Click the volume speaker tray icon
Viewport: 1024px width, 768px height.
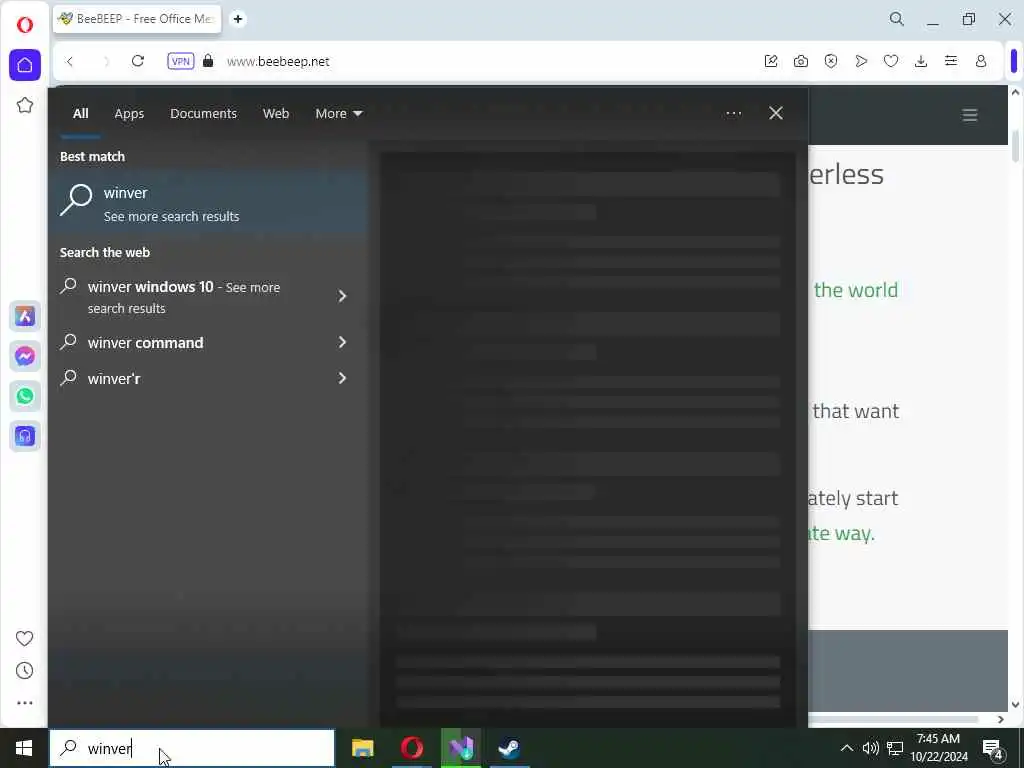871,748
